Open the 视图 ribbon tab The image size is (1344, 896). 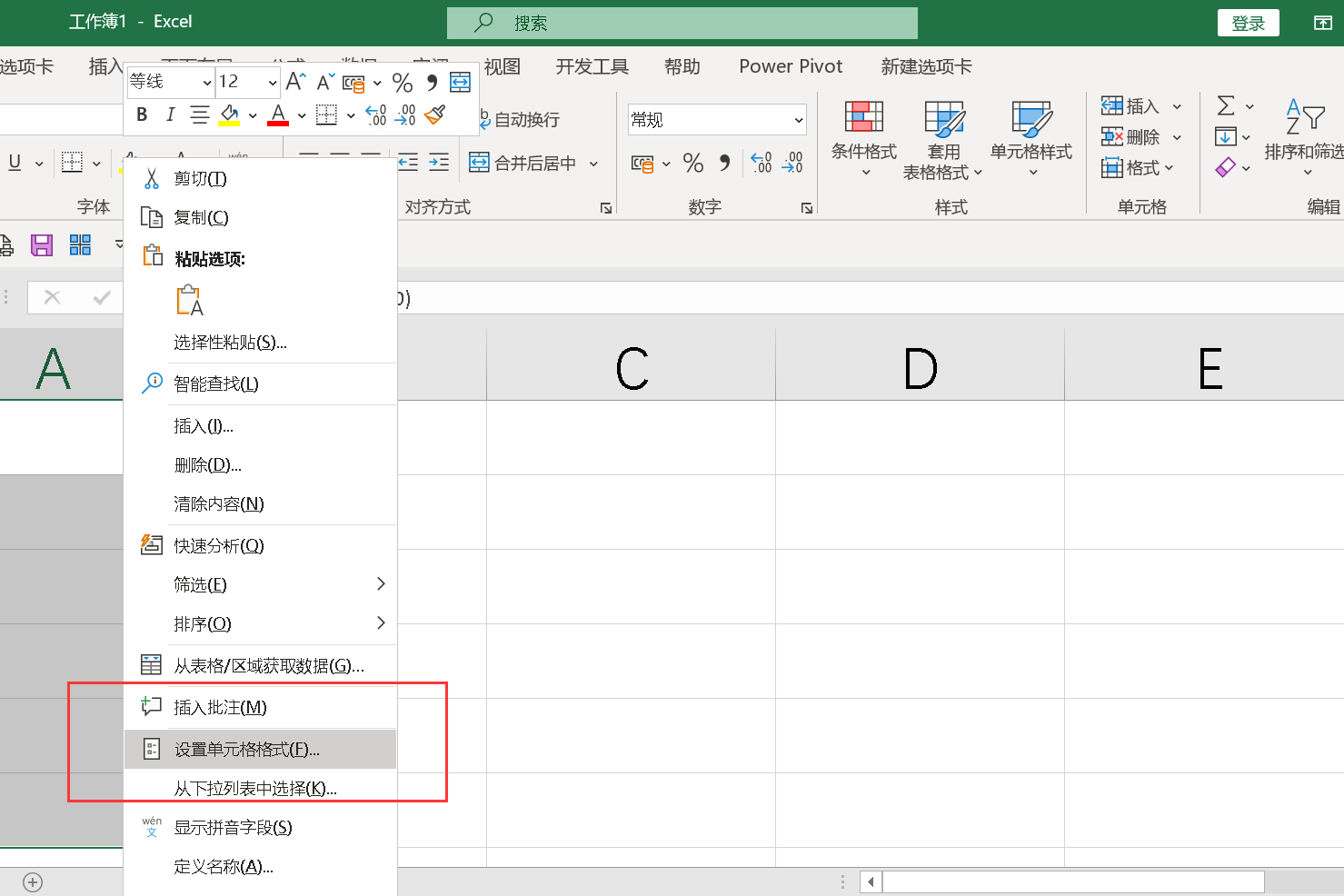pos(502,66)
